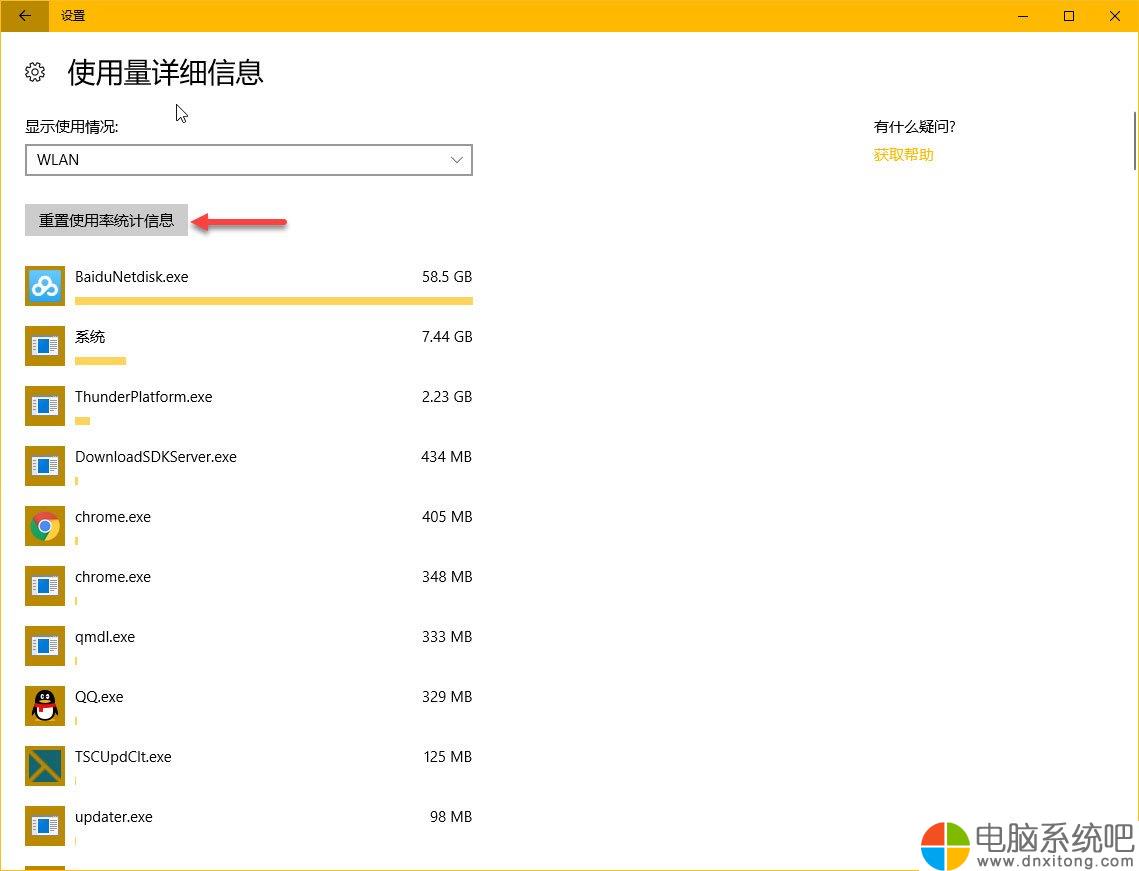1139x871 pixels.
Task: Click the updater.exe name text
Action: point(113,817)
